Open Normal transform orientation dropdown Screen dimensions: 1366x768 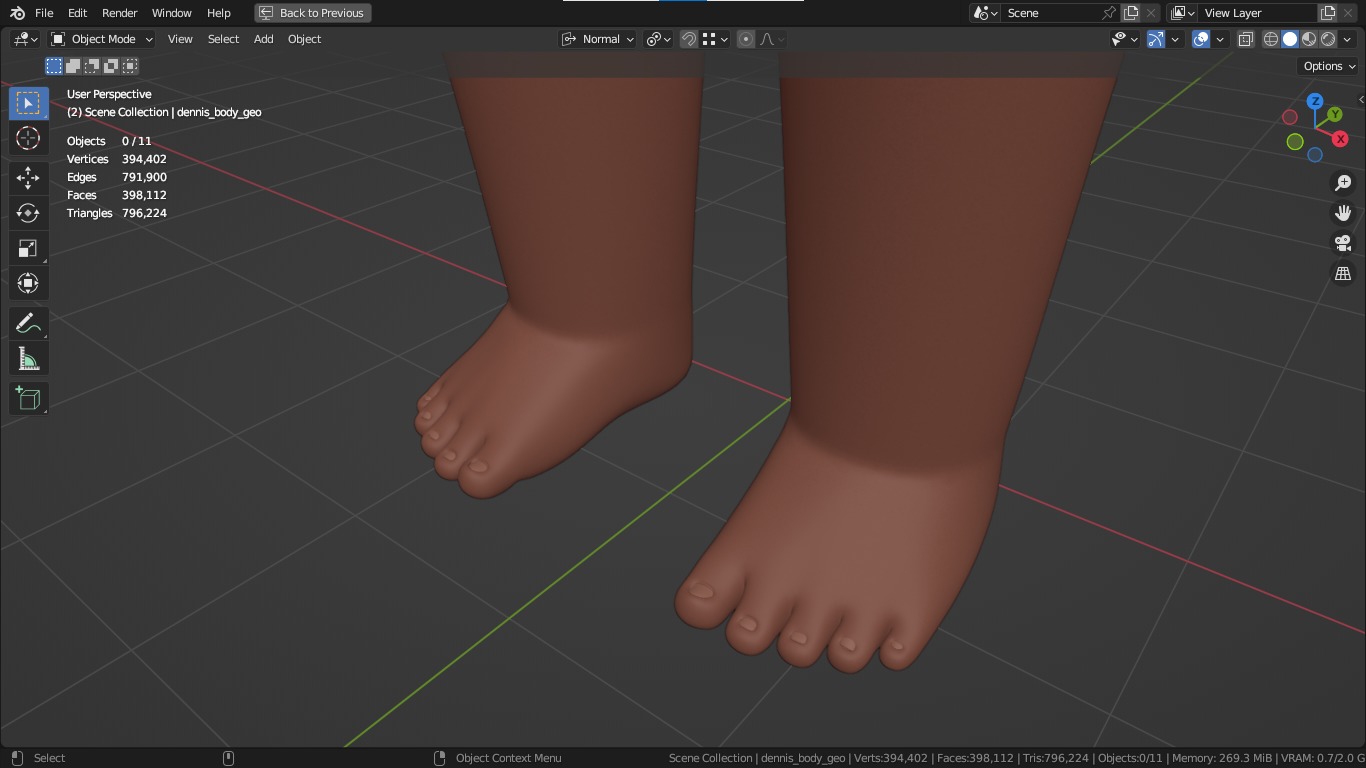pos(598,39)
